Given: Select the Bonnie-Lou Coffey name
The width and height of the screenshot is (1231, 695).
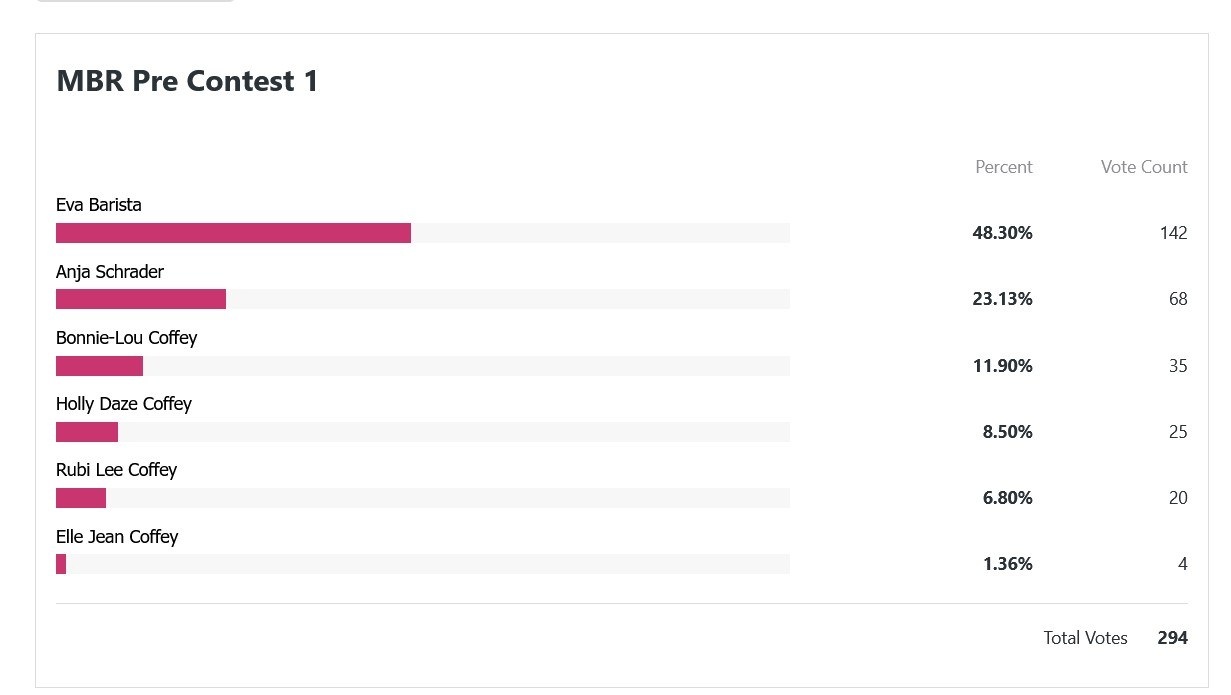Looking at the screenshot, I should click(x=127, y=338).
